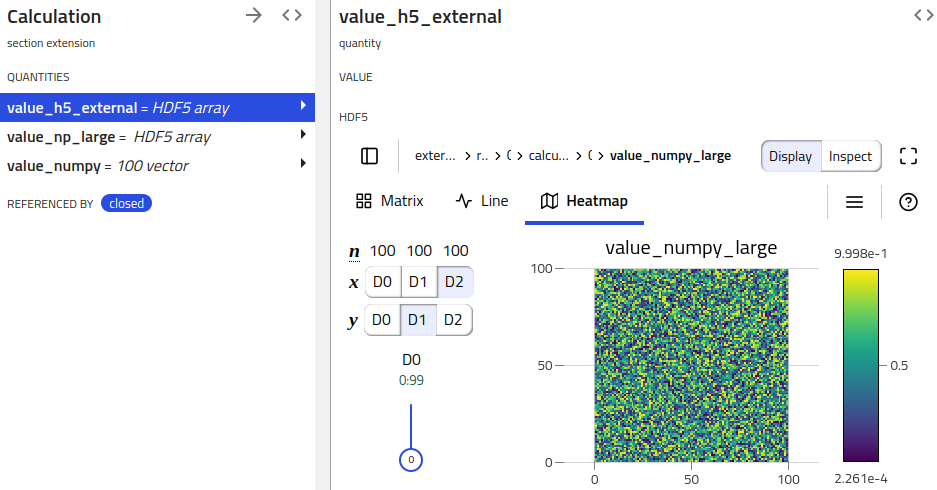The width and height of the screenshot is (937, 490).
Task: Toggle the HDF5 sidebar panel icon
Action: 369,156
